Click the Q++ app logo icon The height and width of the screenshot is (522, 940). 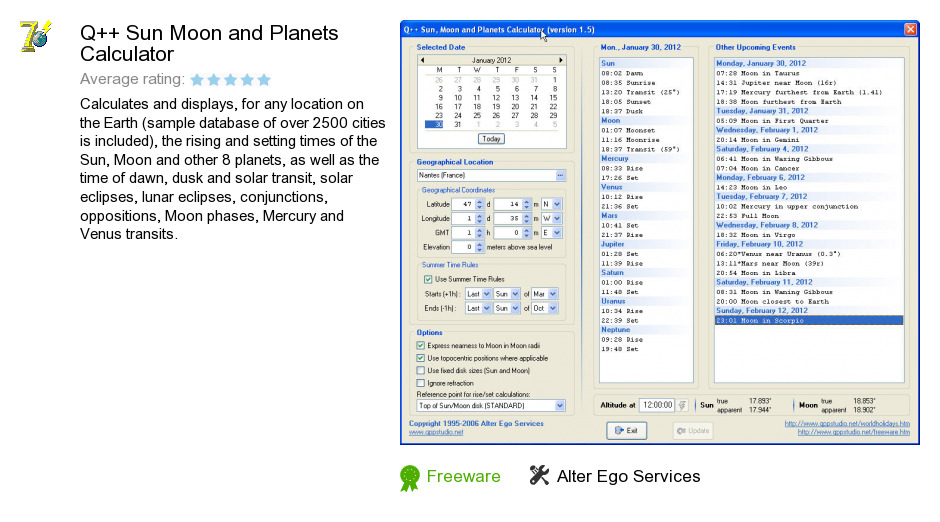(x=35, y=37)
